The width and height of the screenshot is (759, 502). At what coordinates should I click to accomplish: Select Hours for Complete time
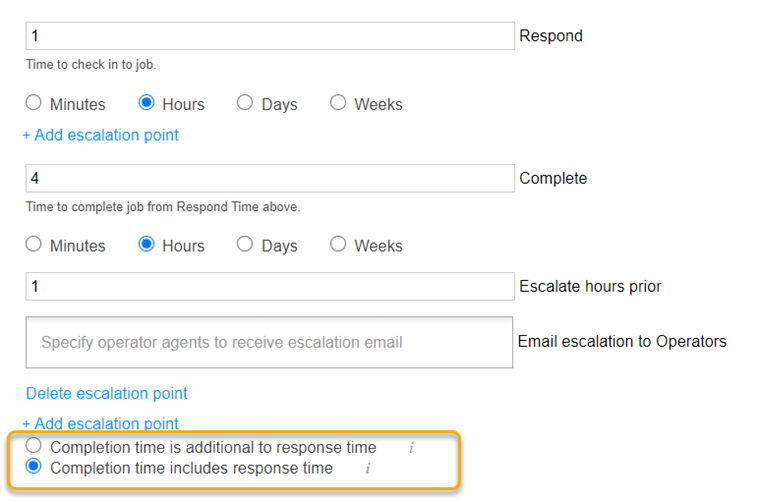(x=147, y=245)
